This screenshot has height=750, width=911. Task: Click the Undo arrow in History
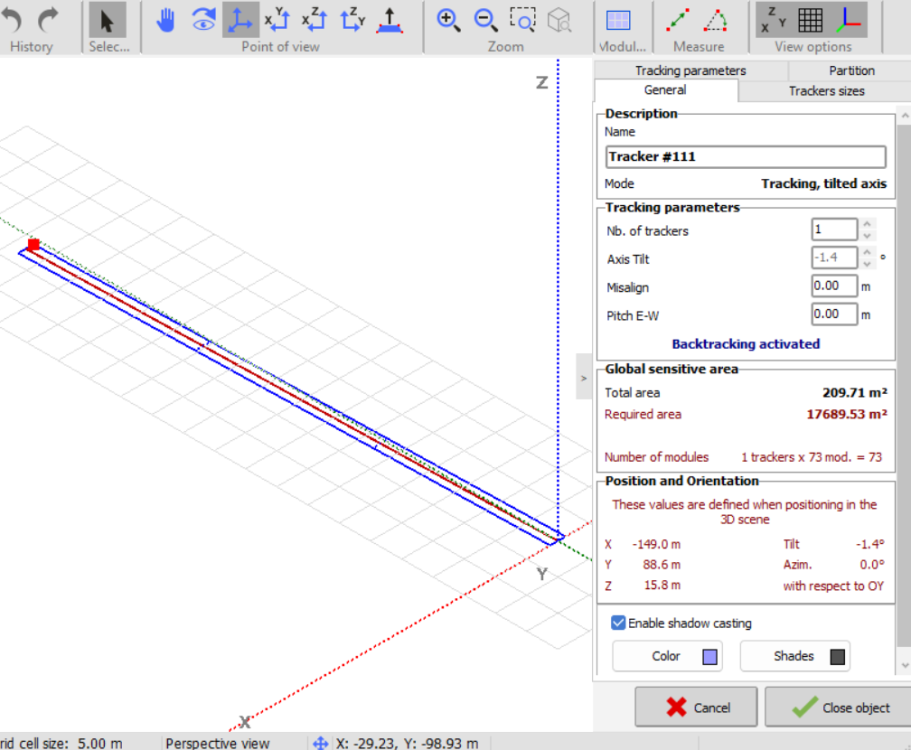[13, 19]
